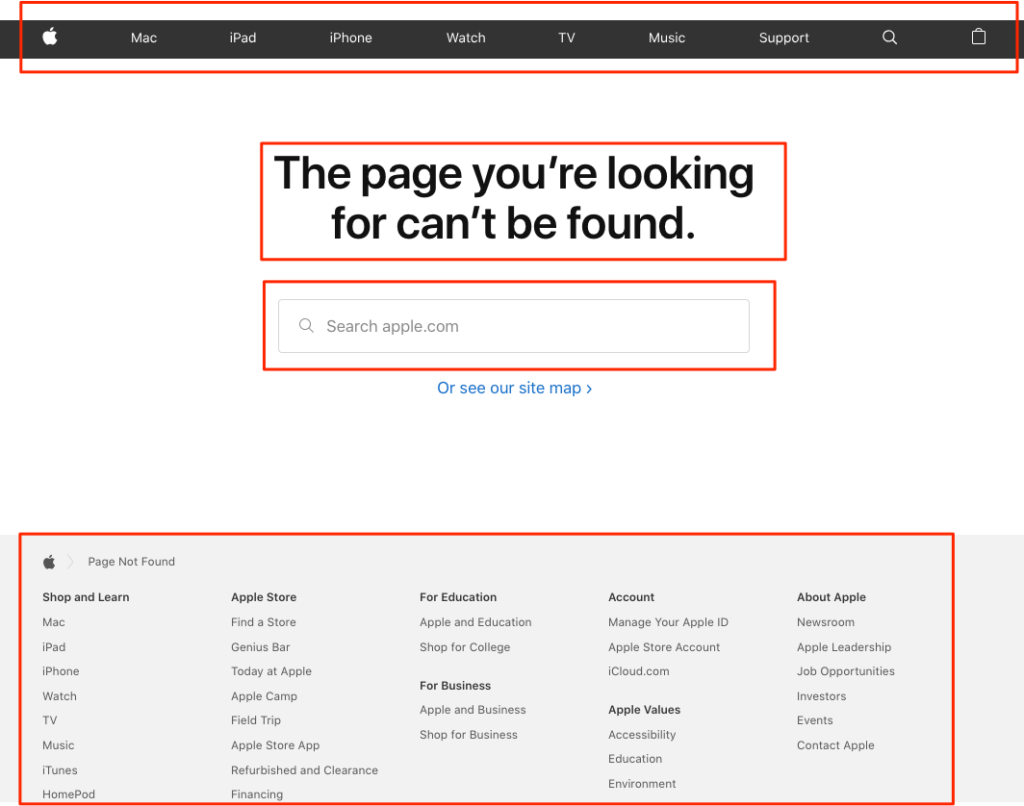The image size is (1024, 806).
Task: Open the Newsroom link
Action: [x=825, y=622]
